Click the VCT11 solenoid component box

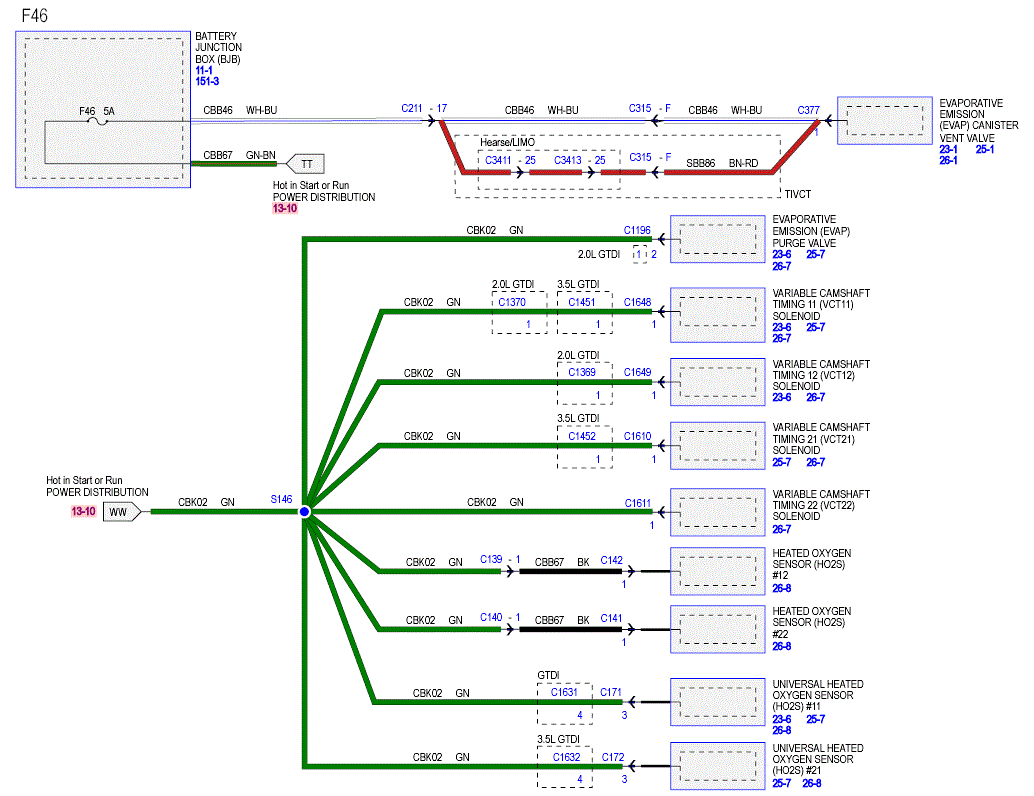[x=717, y=315]
